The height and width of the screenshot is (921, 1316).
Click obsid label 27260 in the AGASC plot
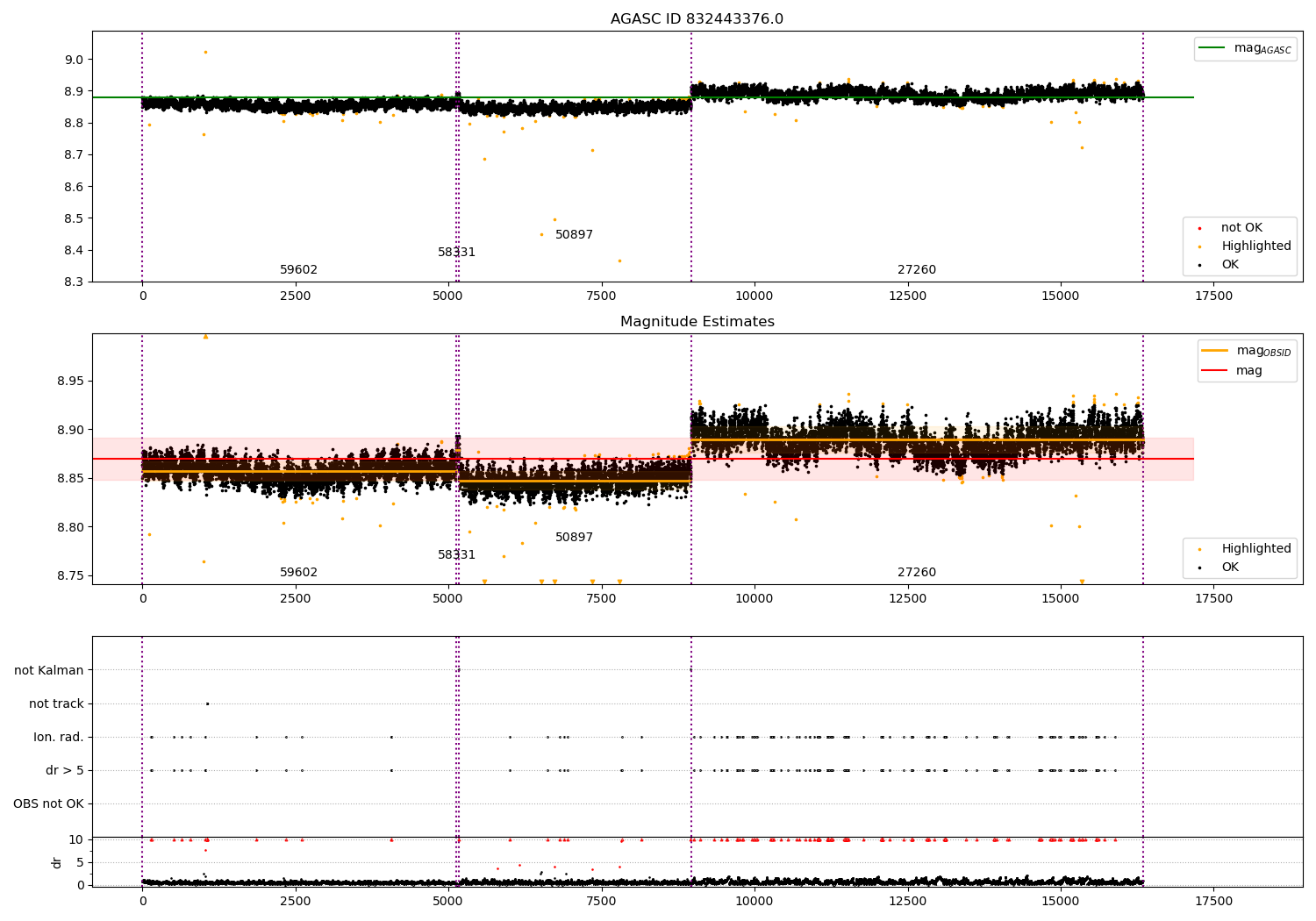(x=917, y=270)
